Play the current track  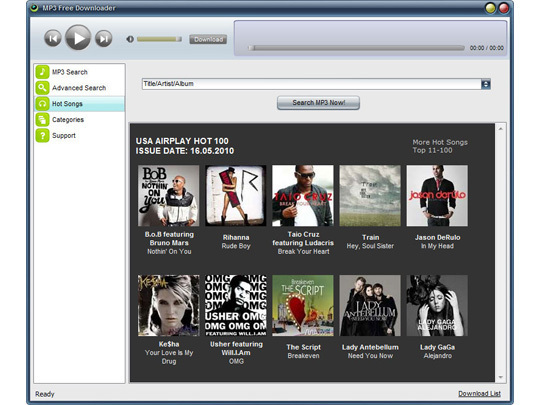(x=78, y=38)
